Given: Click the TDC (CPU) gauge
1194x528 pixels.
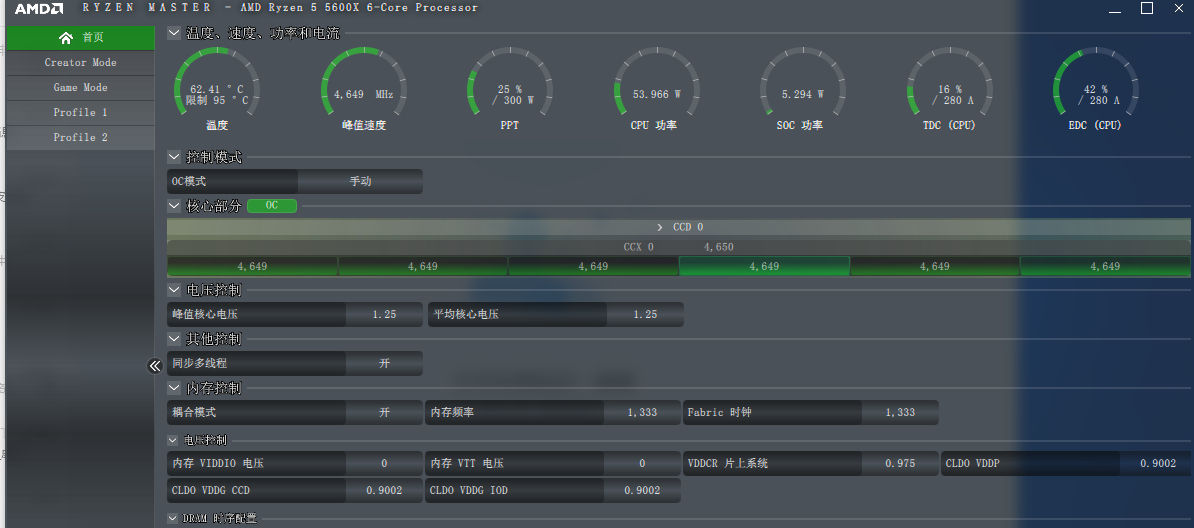Looking at the screenshot, I should click(949, 89).
